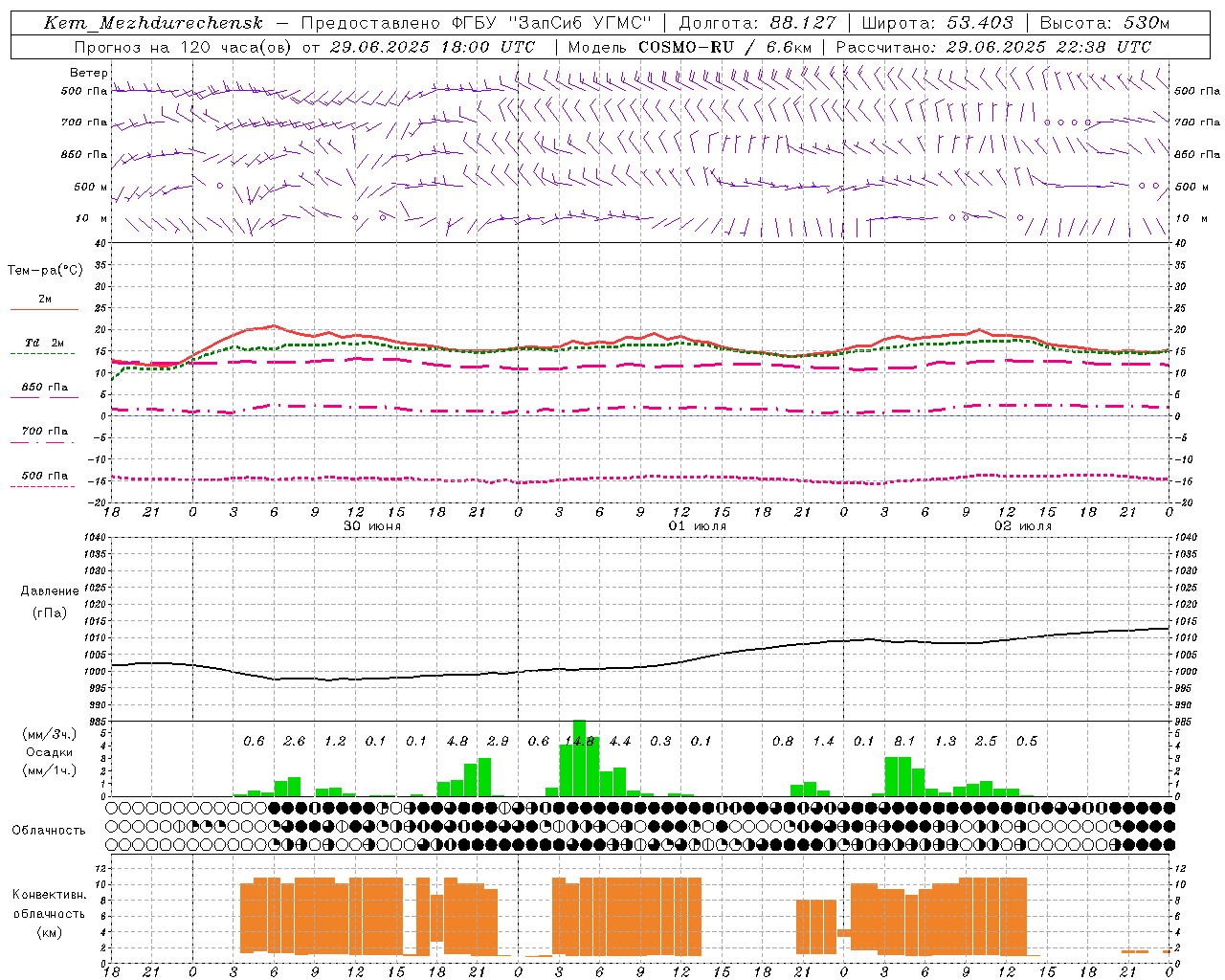Click the tallest green precipitation bar
This screenshot has height=980, width=1225.
(579, 758)
